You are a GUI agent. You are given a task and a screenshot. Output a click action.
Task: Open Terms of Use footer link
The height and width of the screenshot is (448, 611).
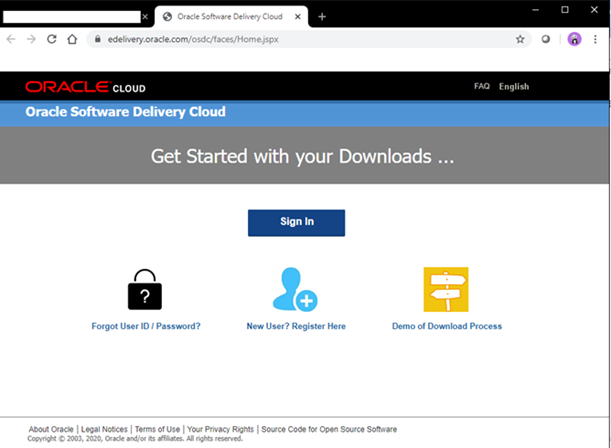157,429
